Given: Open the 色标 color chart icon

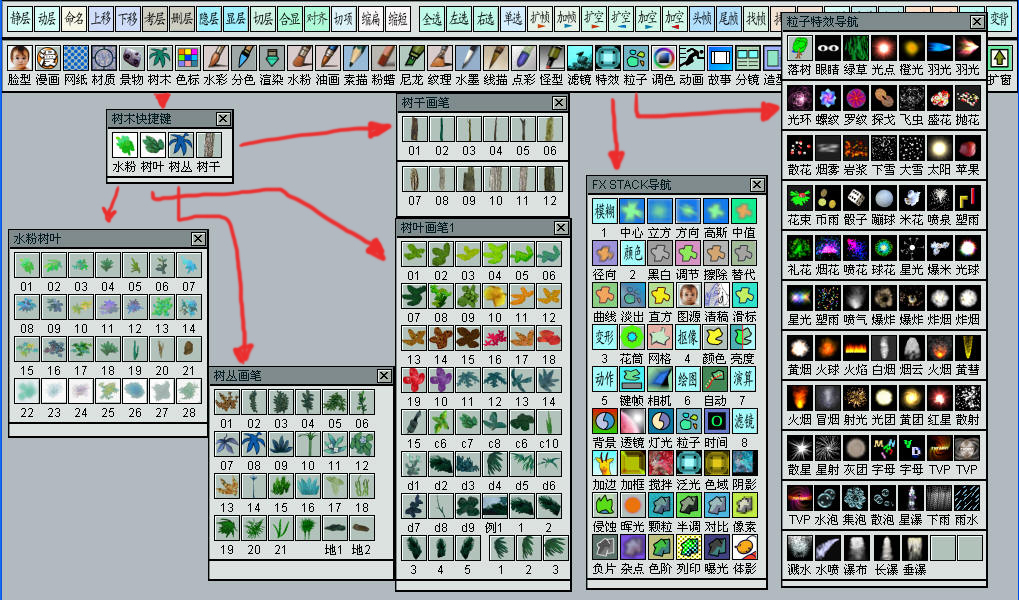Looking at the screenshot, I should [x=187, y=59].
